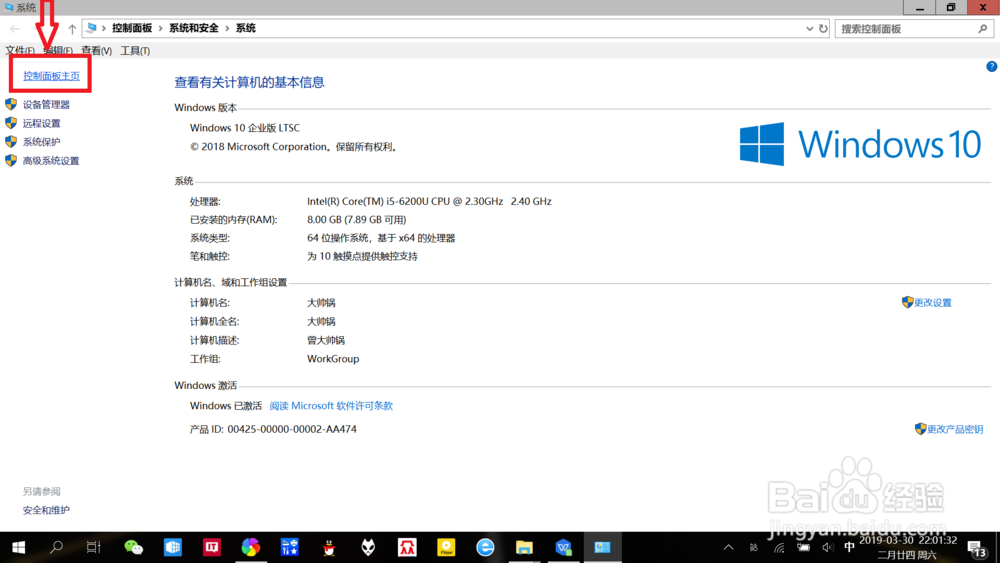Screen dimensions: 1000x563
Task: Select 控制面板 breadcrumb segment
Action: 132,28
